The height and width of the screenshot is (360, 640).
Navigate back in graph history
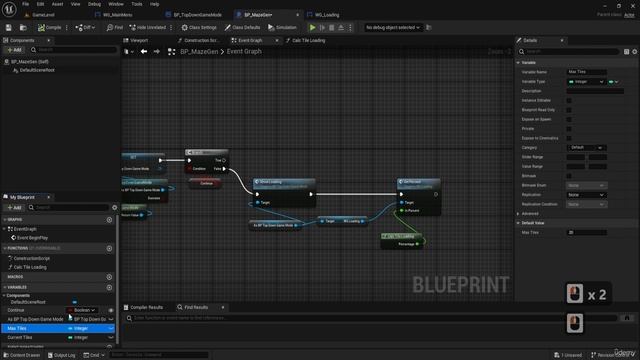[x=144, y=51]
